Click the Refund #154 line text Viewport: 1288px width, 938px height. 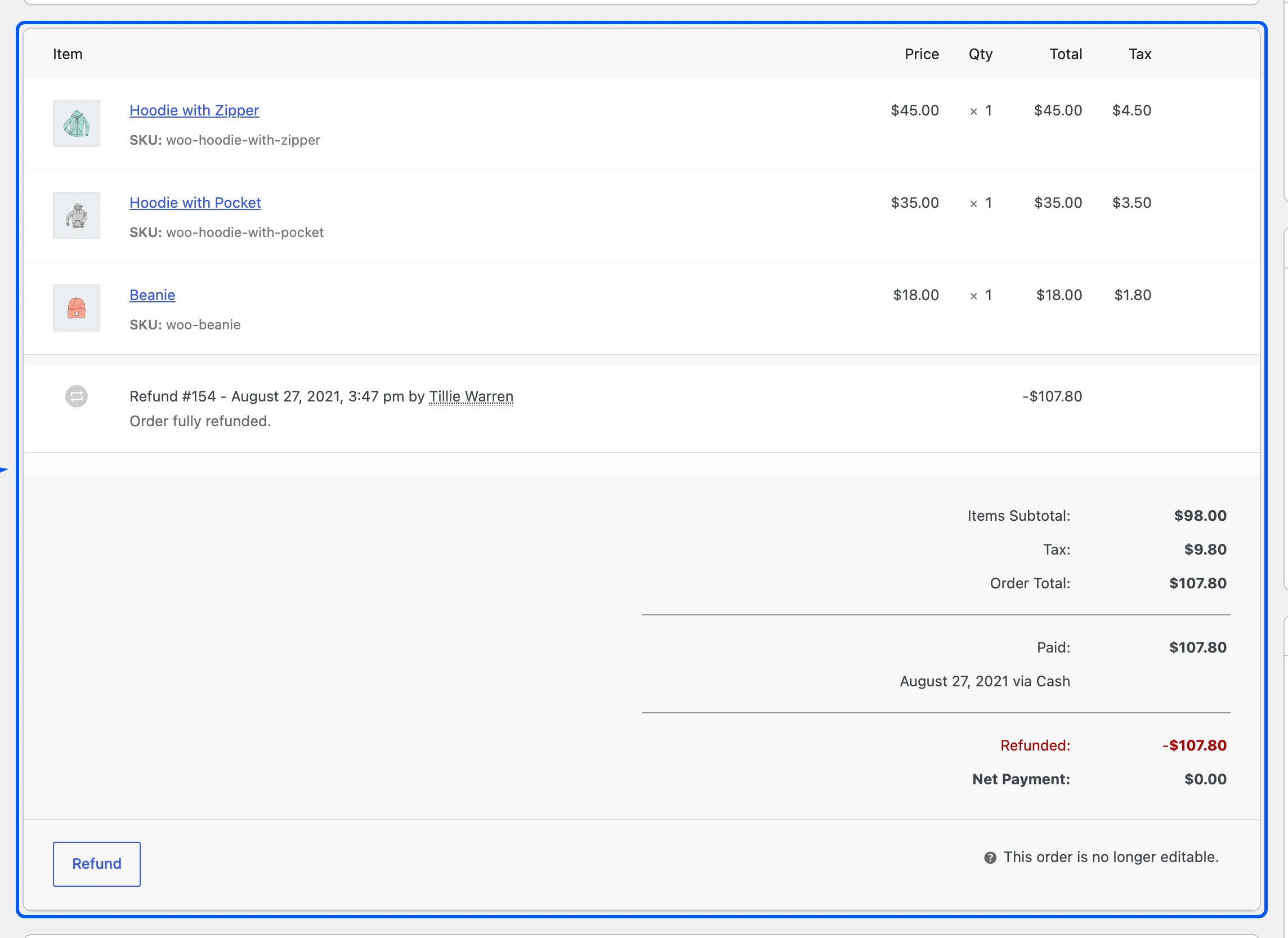(321, 396)
